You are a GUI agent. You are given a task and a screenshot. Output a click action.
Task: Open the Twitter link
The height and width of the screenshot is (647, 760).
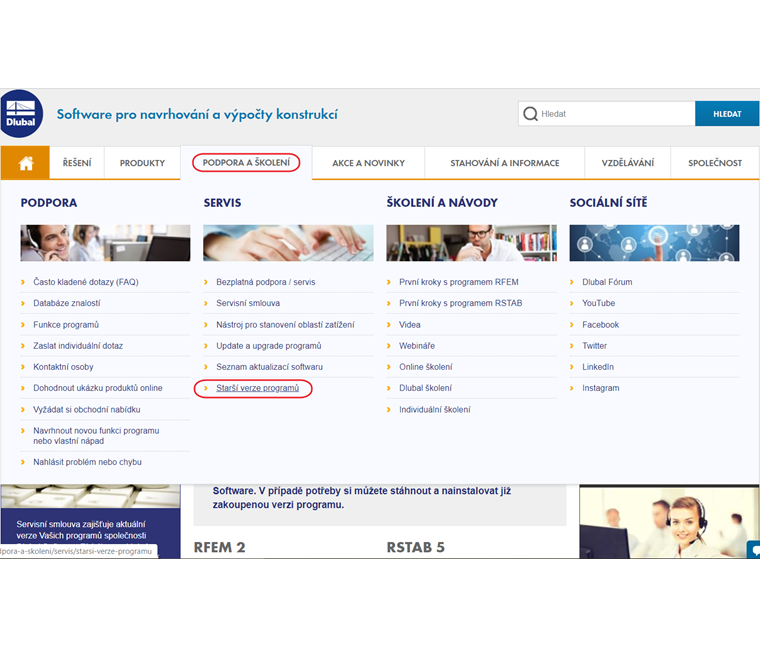click(x=594, y=346)
